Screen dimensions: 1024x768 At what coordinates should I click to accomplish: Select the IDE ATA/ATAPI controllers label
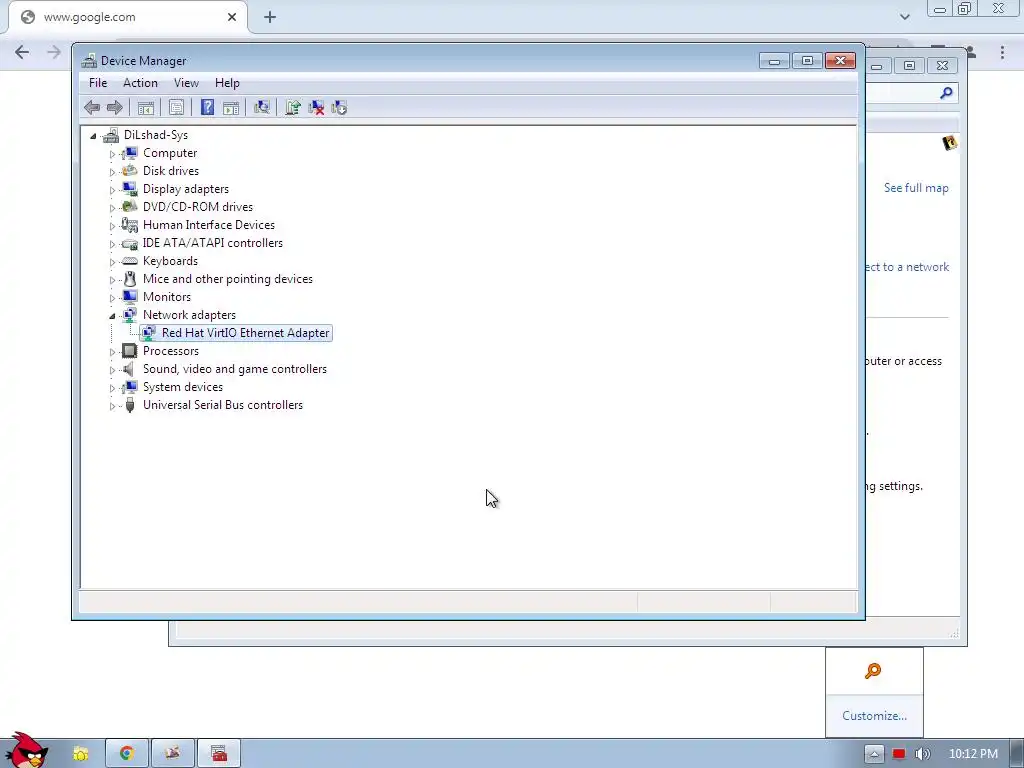(x=213, y=243)
